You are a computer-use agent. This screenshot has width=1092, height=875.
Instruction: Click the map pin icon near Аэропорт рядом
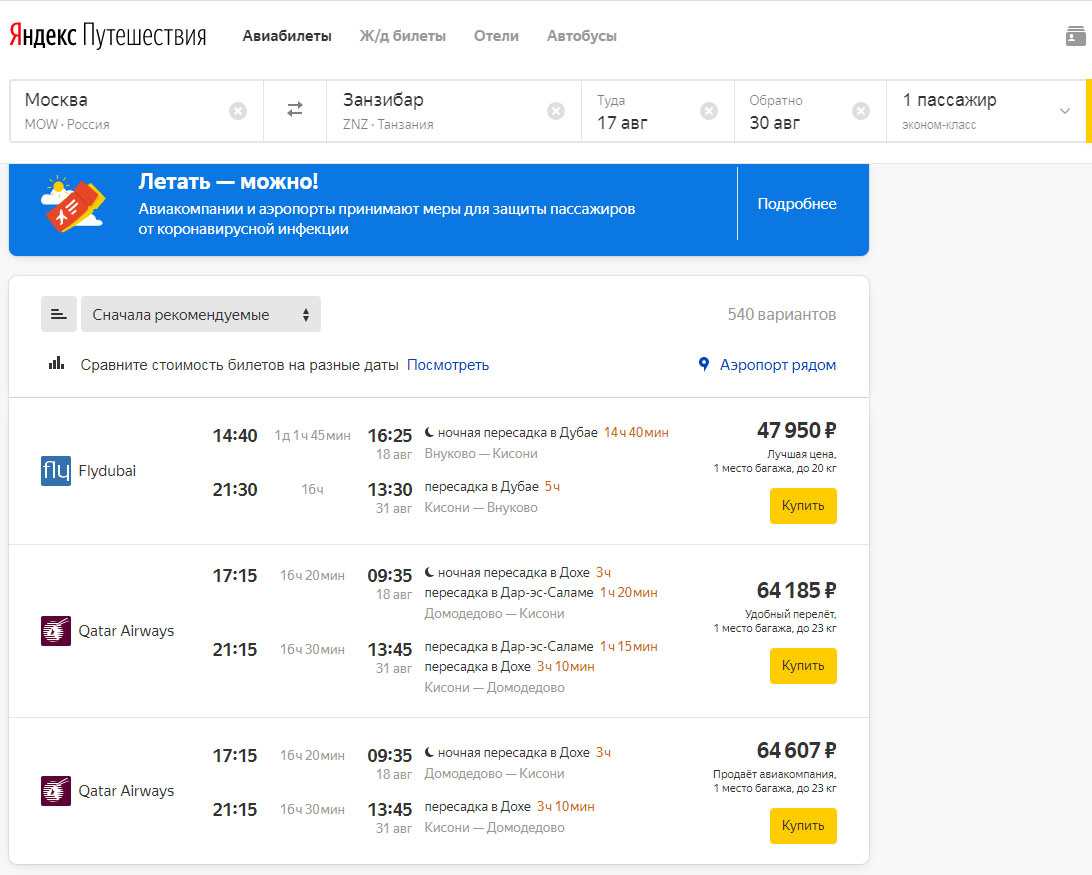(704, 364)
